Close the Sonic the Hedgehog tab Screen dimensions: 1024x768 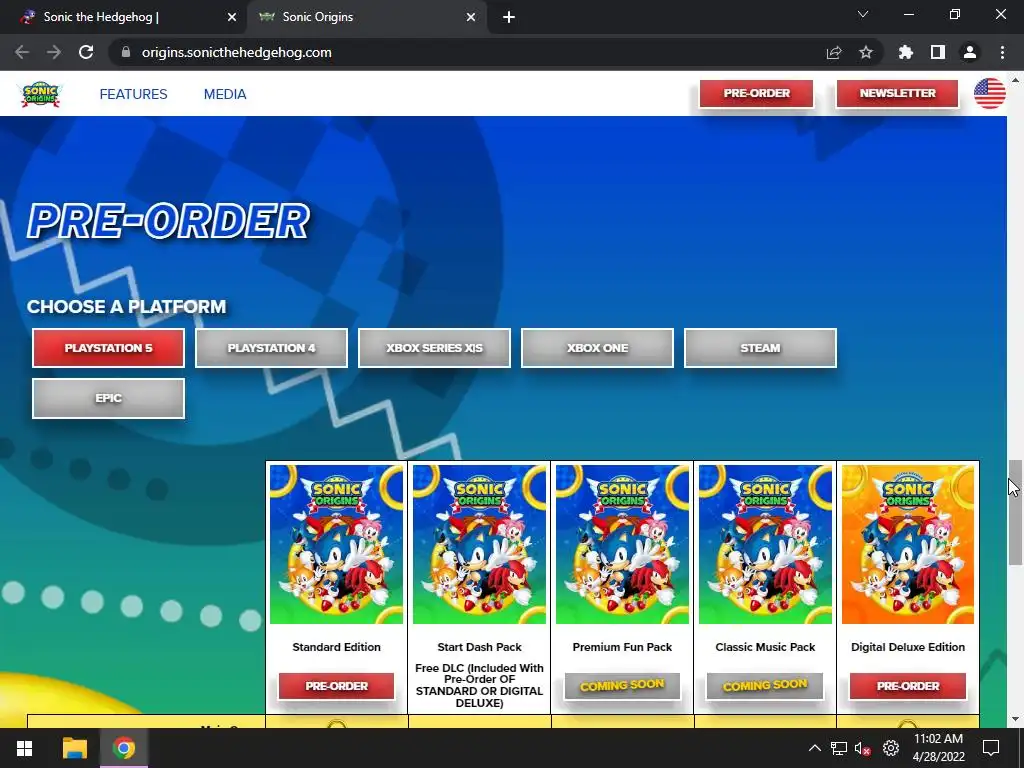click(232, 17)
